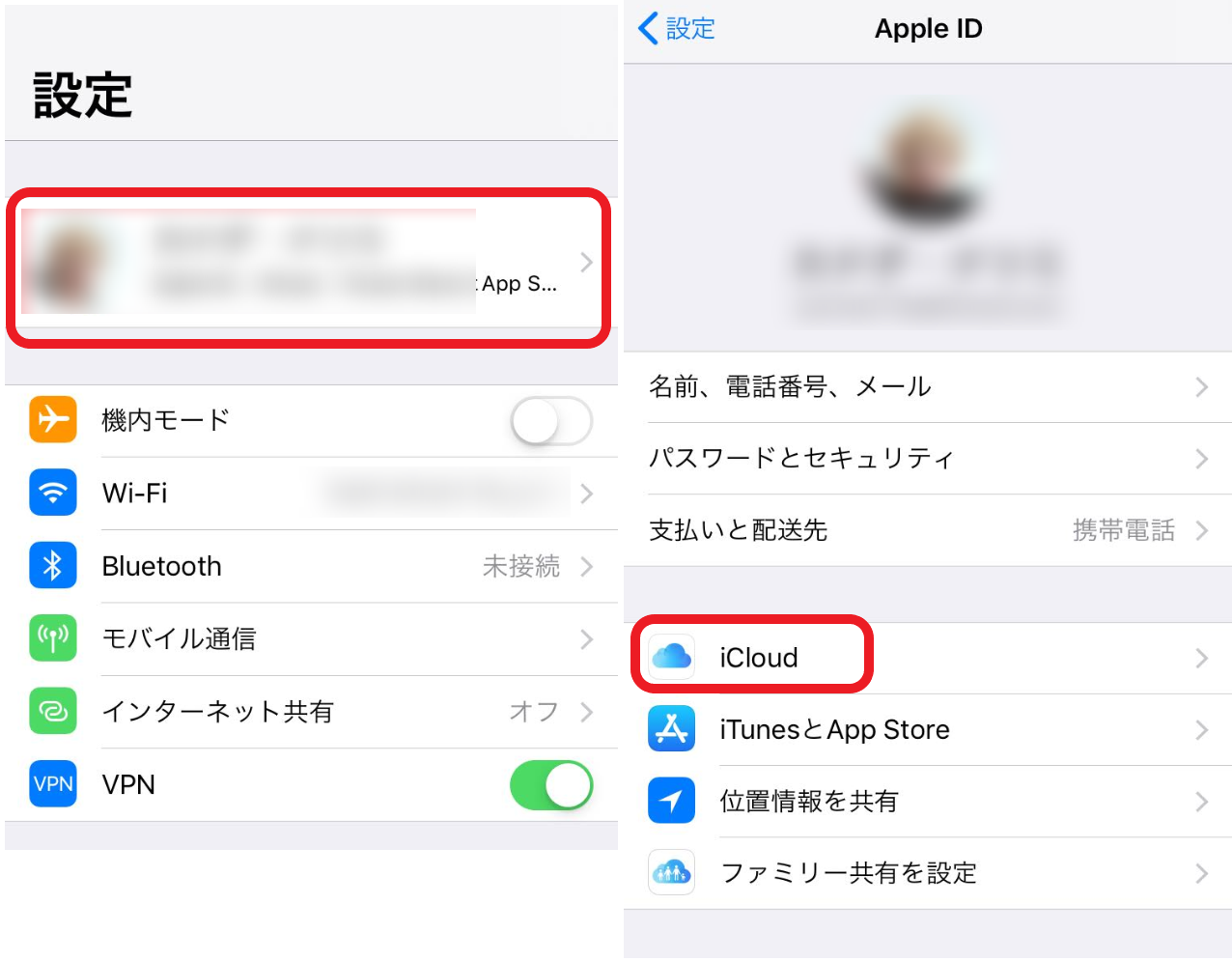Open chevron beside Bluetooth 未接続
The width and height of the screenshot is (1232, 961).
tap(586, 566)
